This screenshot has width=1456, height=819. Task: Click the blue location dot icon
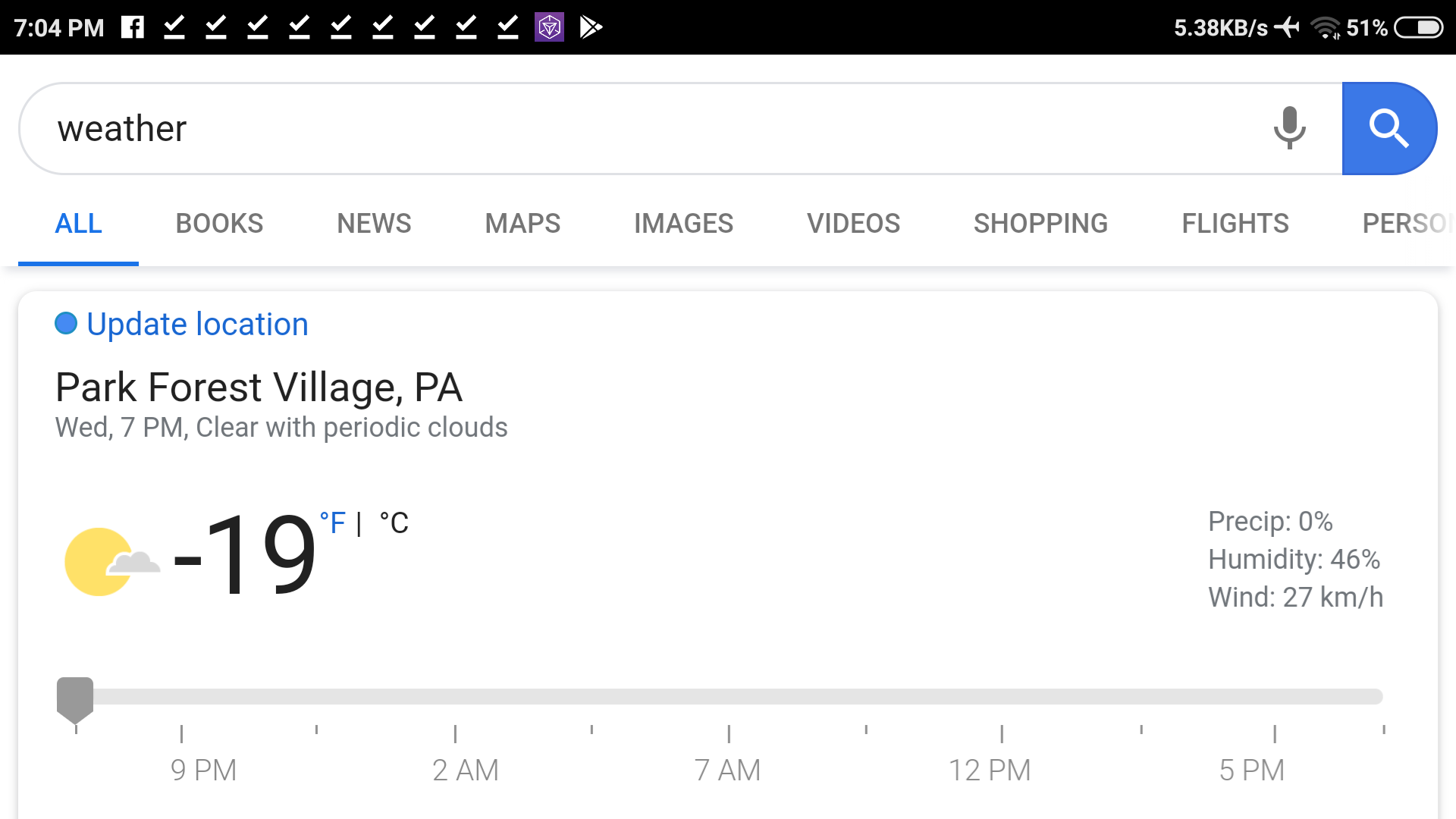click(x=66, y=324)
